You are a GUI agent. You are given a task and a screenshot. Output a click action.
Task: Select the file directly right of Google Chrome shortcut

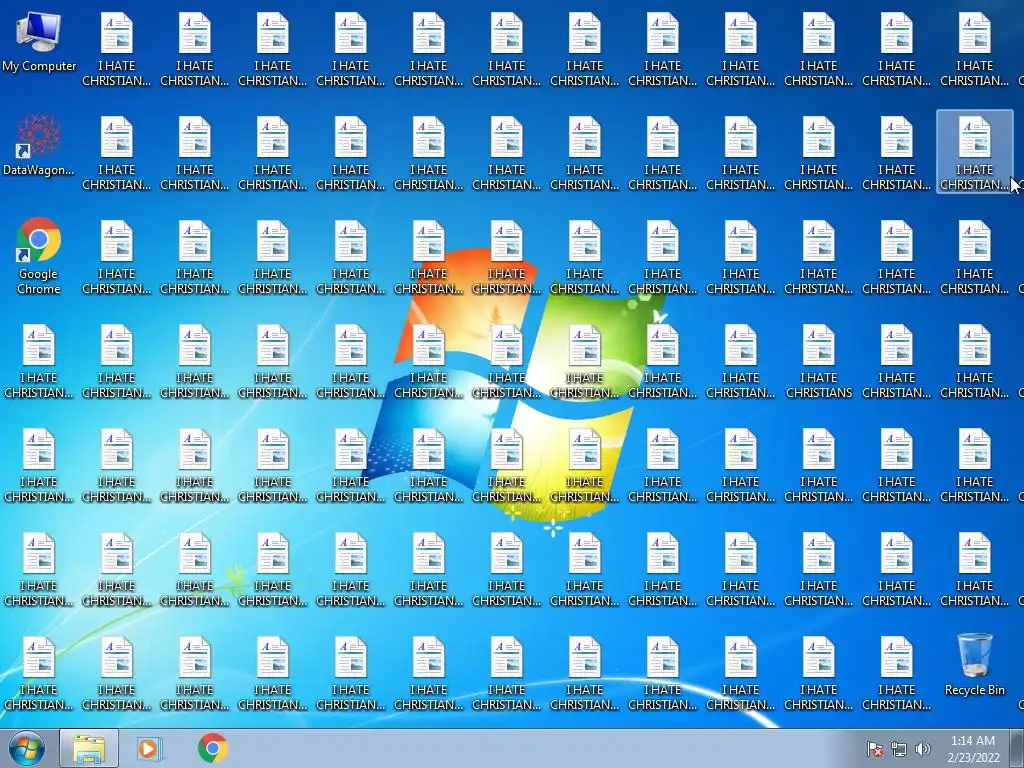(x=116, y=257)
